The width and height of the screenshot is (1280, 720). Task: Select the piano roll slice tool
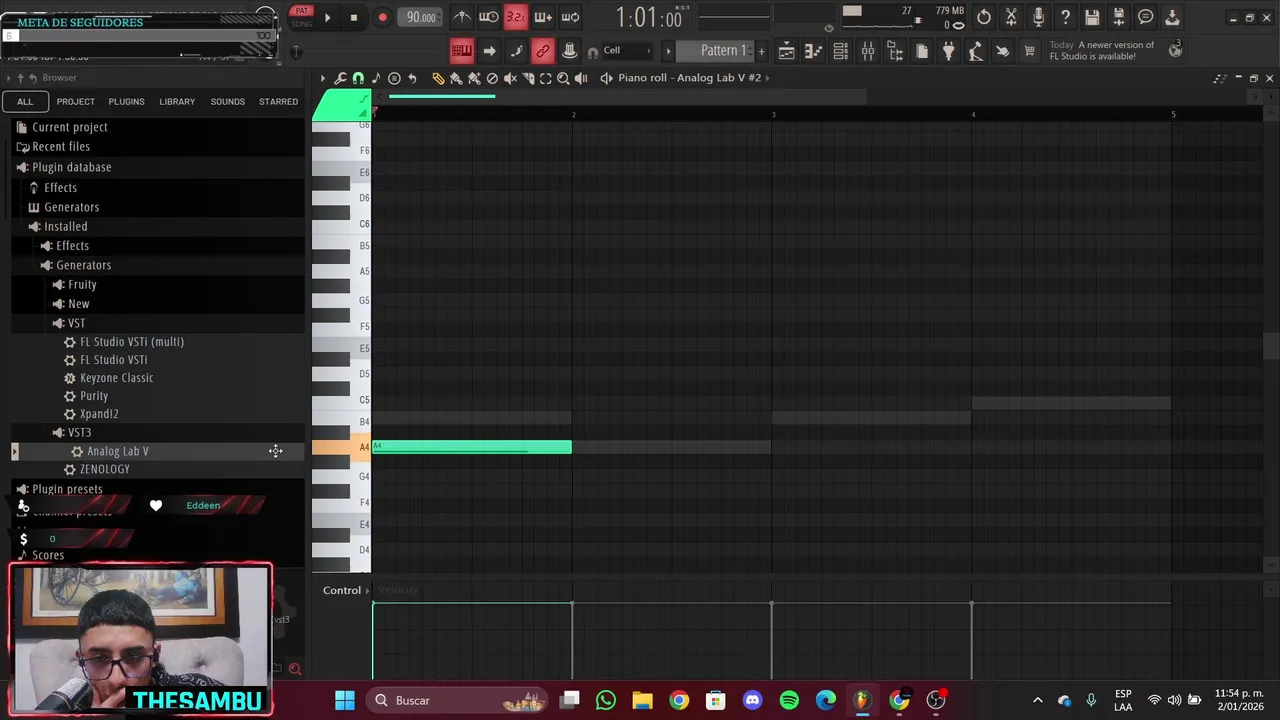(x=528, y=78)
